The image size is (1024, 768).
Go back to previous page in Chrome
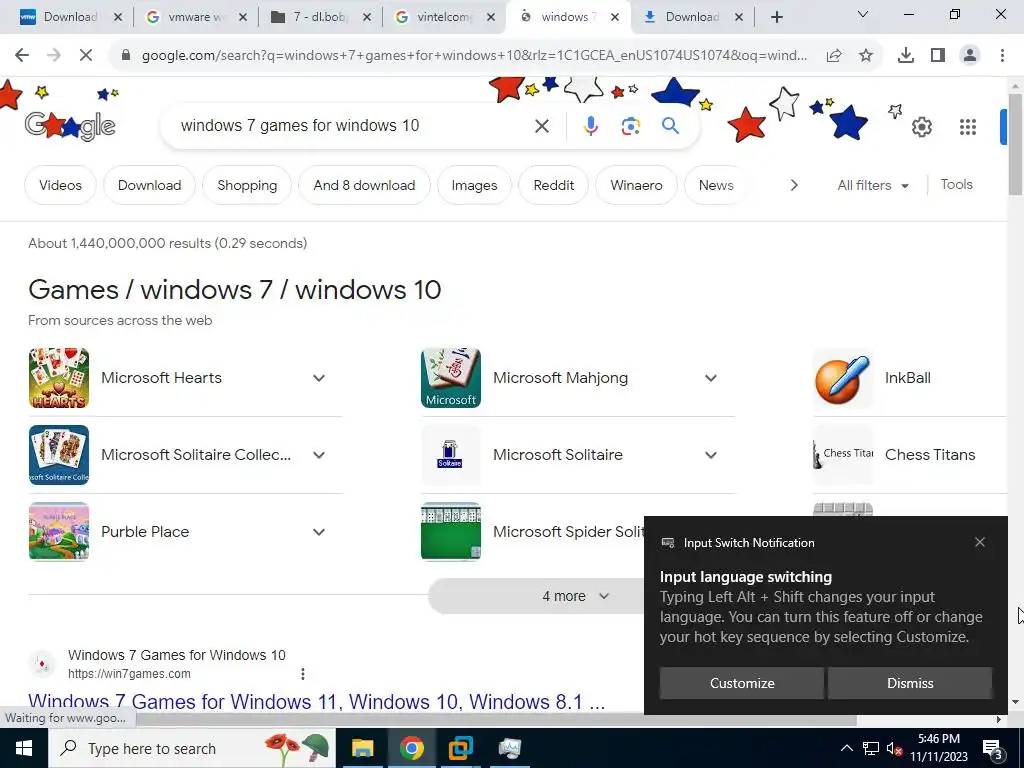(22, 56)
